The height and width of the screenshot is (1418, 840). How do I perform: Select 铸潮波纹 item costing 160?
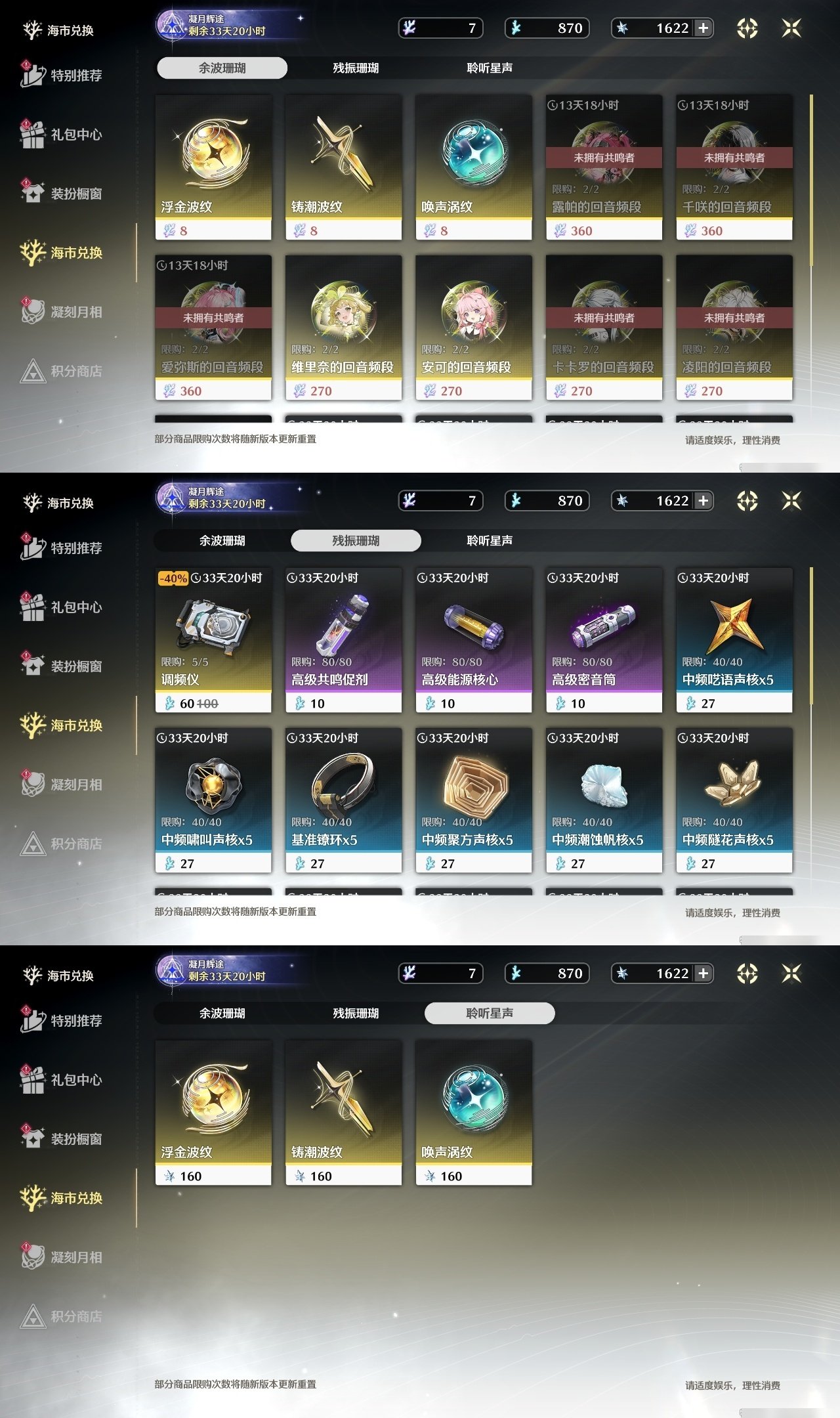point(343,1113)
